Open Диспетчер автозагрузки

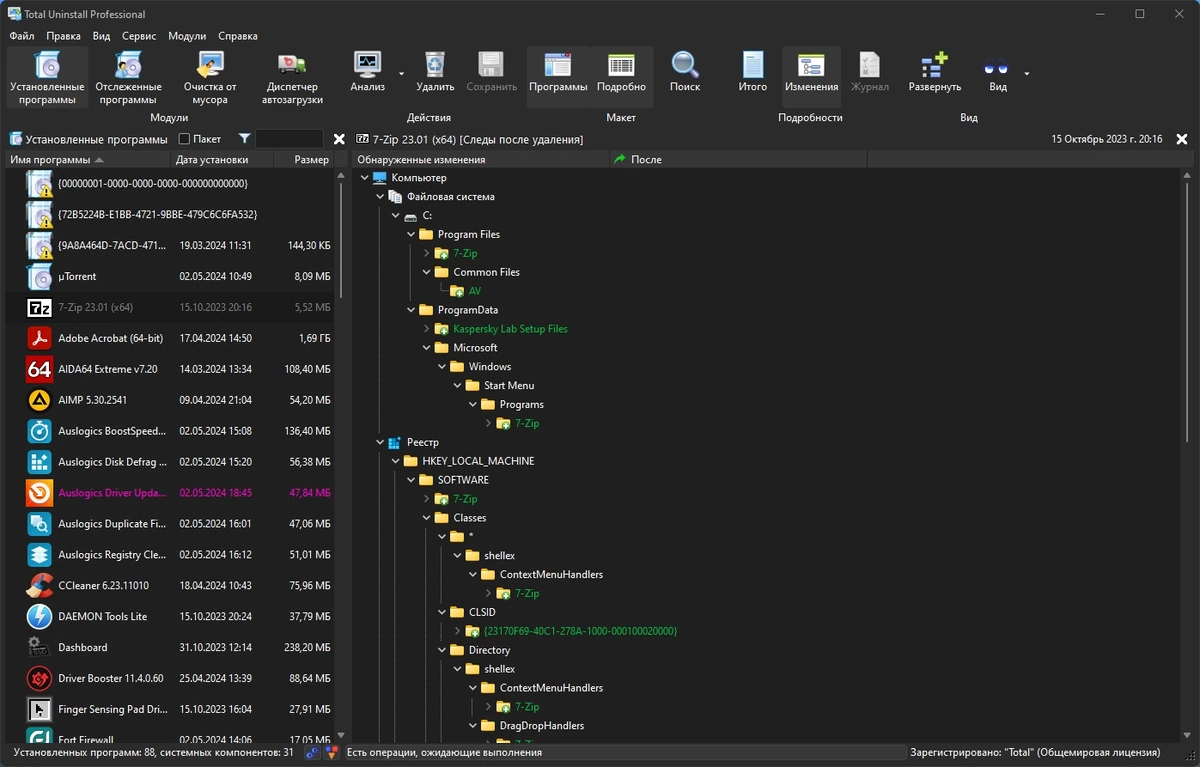click(292, 77)
